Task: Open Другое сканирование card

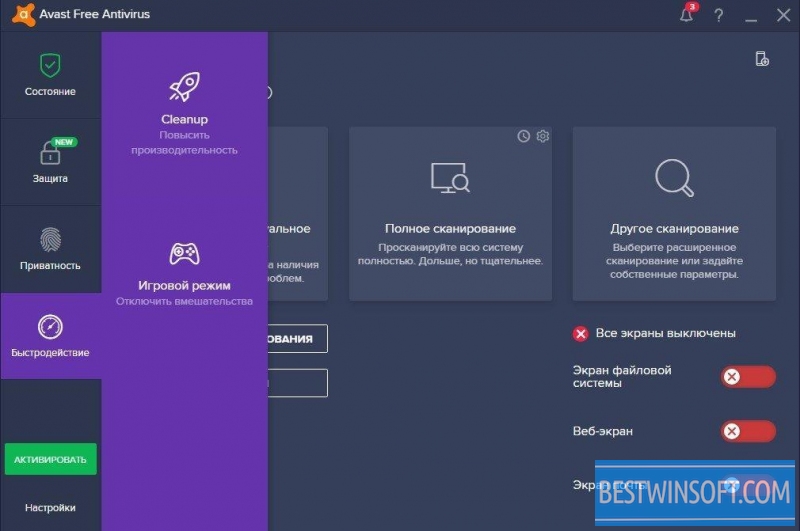Action: 674,214
